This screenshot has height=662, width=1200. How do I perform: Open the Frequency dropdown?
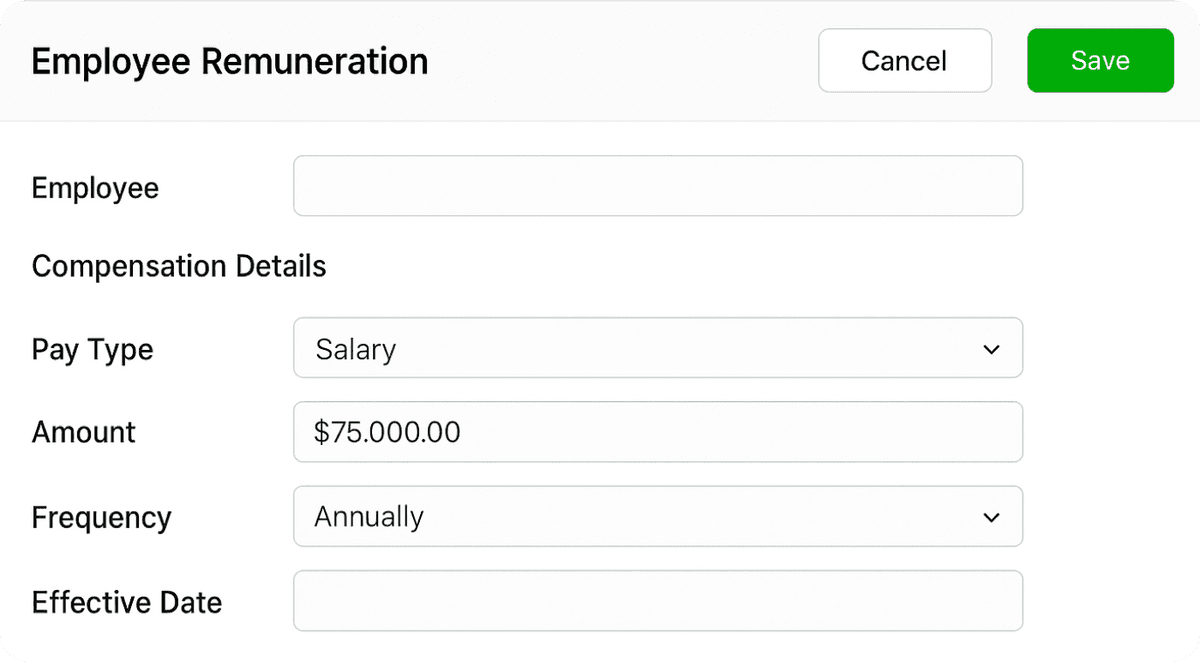point(657,516)
